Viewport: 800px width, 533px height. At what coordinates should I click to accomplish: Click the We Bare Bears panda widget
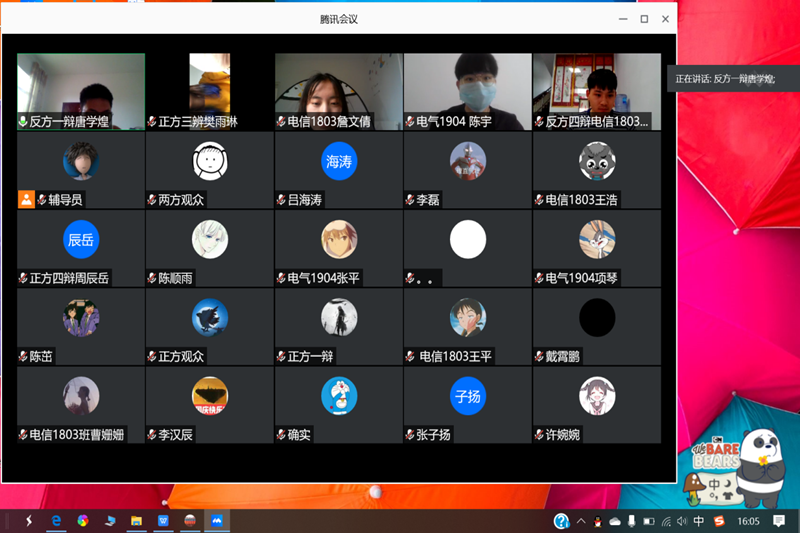(736, 469)
